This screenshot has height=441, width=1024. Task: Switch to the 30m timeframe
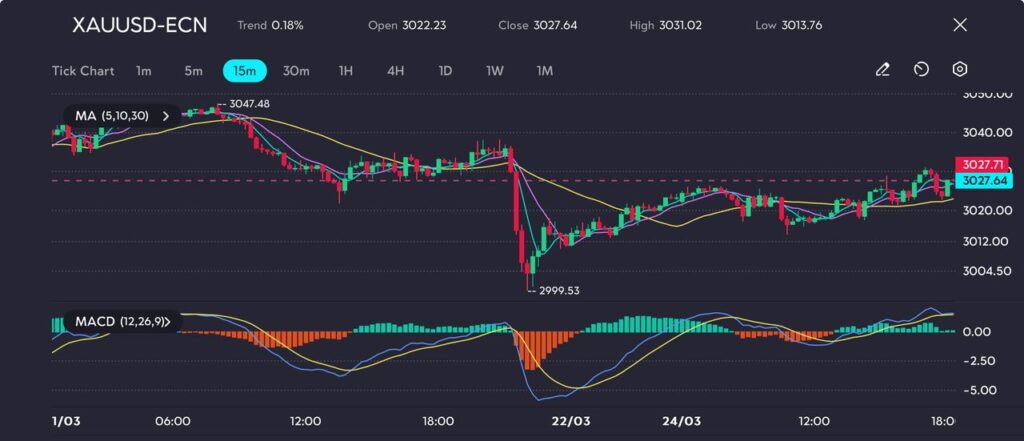(x=296, y=71)
